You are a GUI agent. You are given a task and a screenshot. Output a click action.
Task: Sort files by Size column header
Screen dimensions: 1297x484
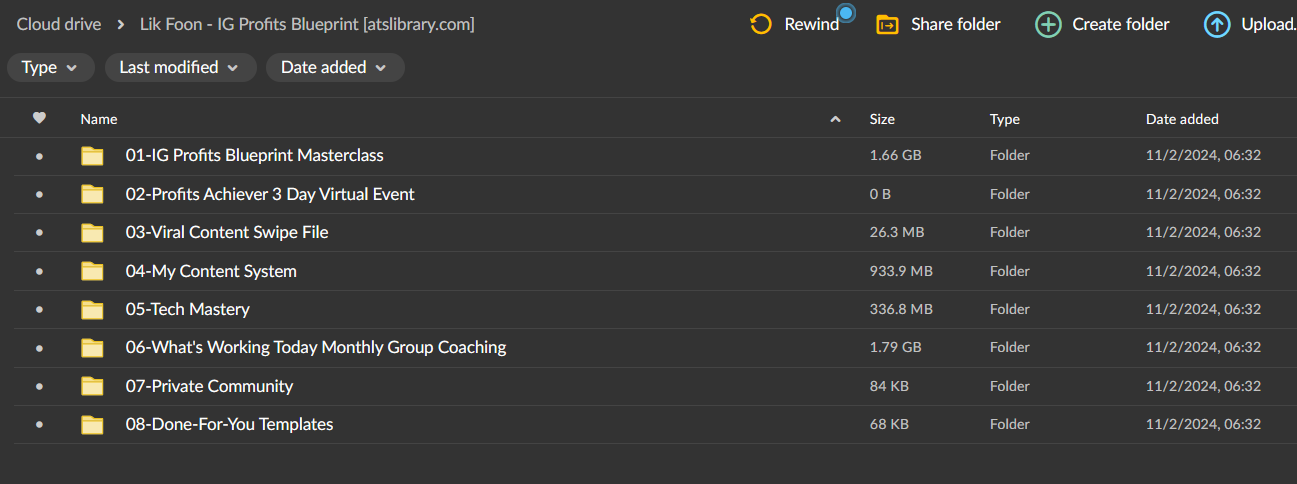pyautogui.click(x=882, y=119)
